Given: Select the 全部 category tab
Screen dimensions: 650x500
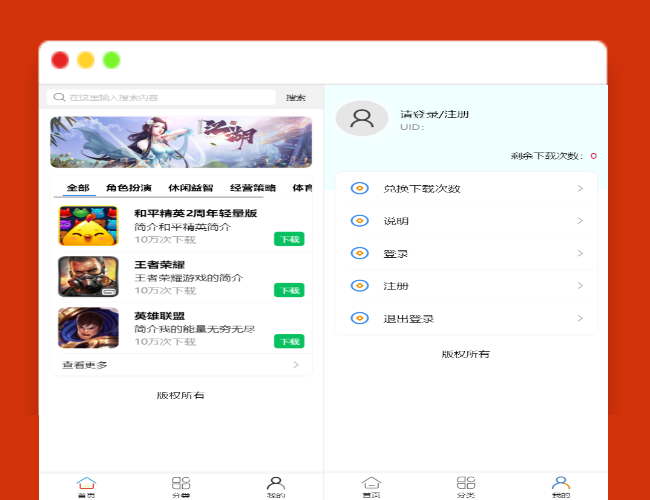Looking at the screenshot, I should 78,188.
